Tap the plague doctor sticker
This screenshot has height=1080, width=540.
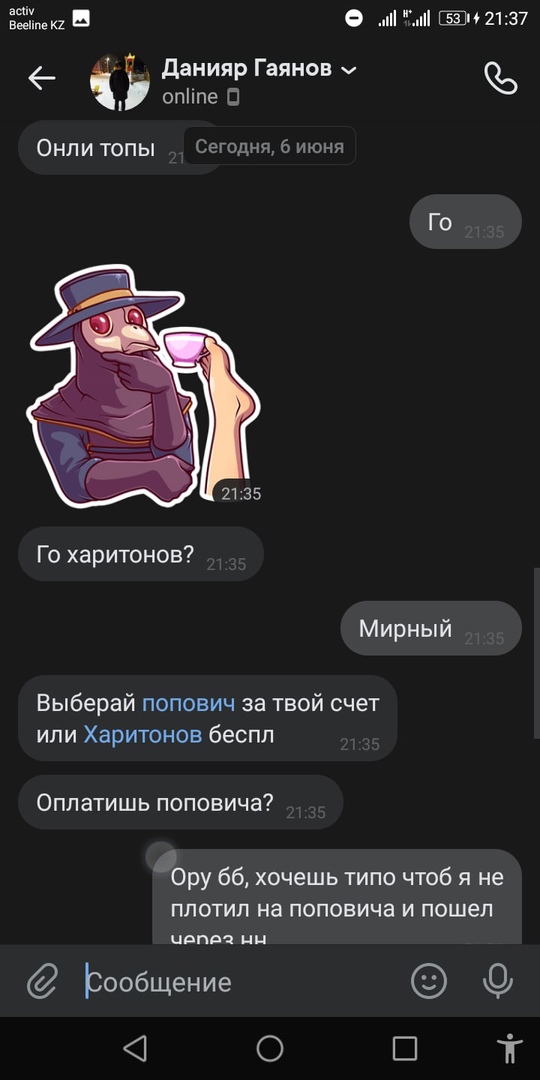click(x=143, y=386)
